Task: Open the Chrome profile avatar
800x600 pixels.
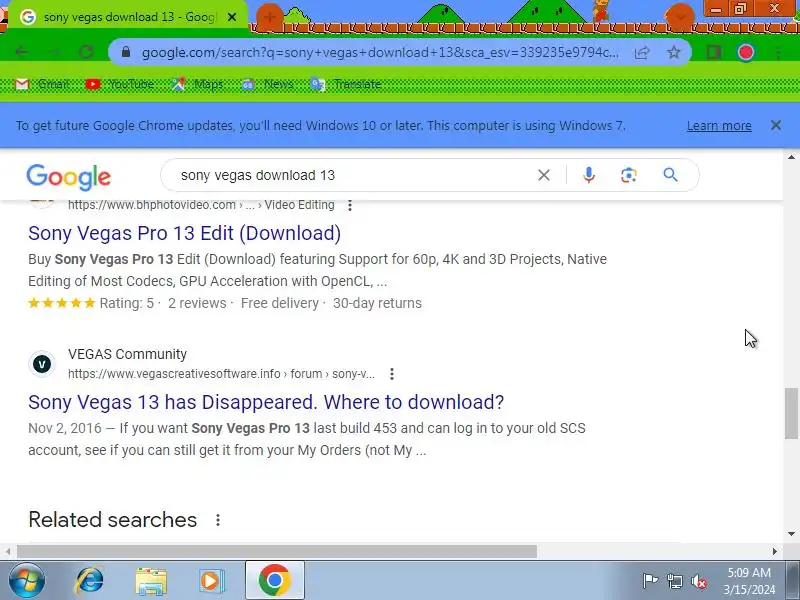Action: pyautogui.click(x=745, y=52)
